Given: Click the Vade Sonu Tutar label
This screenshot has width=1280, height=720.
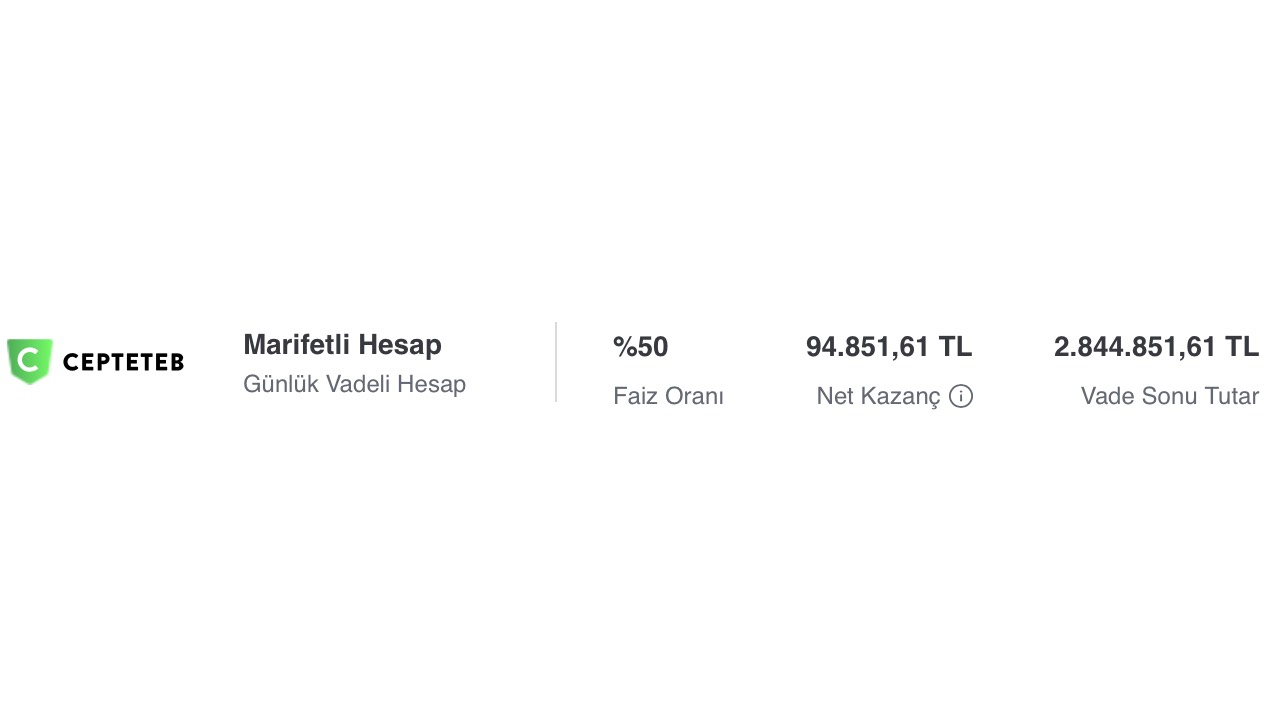Looking at the screenshot, I should 1169,396.
